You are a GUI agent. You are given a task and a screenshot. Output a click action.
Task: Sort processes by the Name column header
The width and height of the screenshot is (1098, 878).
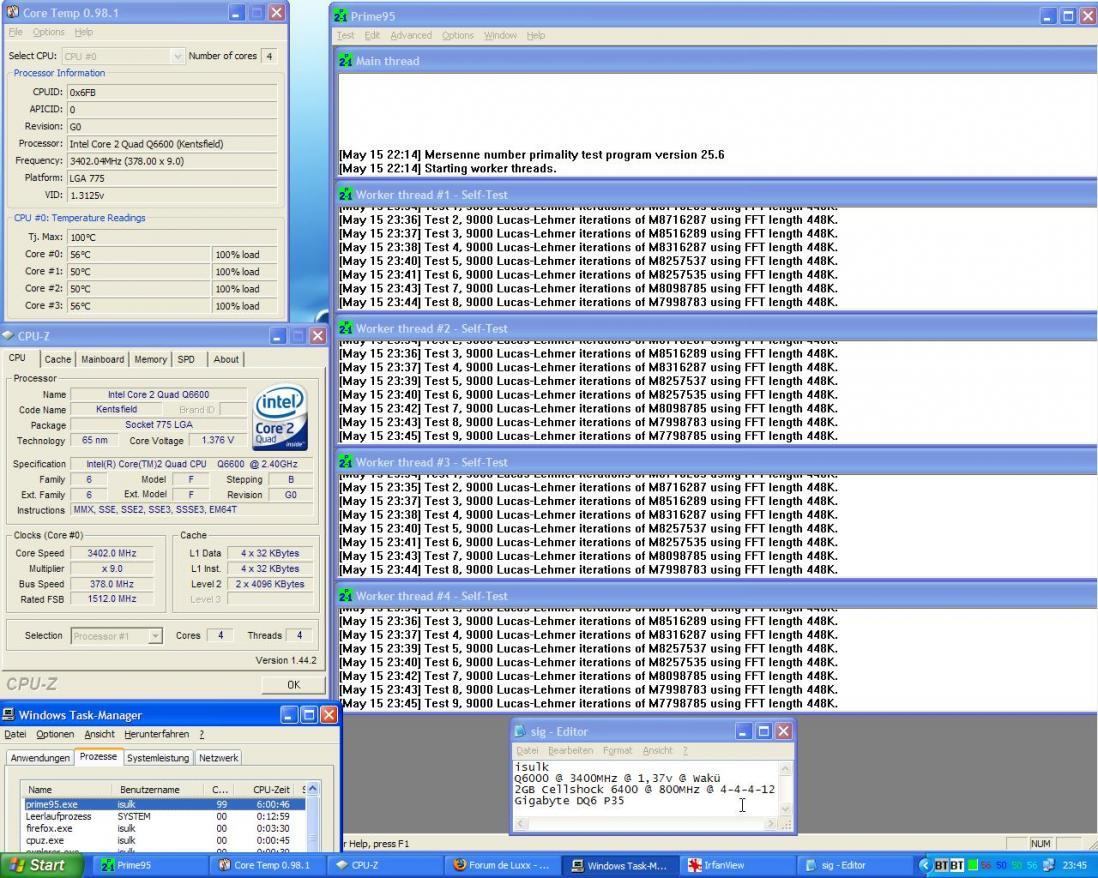click(66, 789)
